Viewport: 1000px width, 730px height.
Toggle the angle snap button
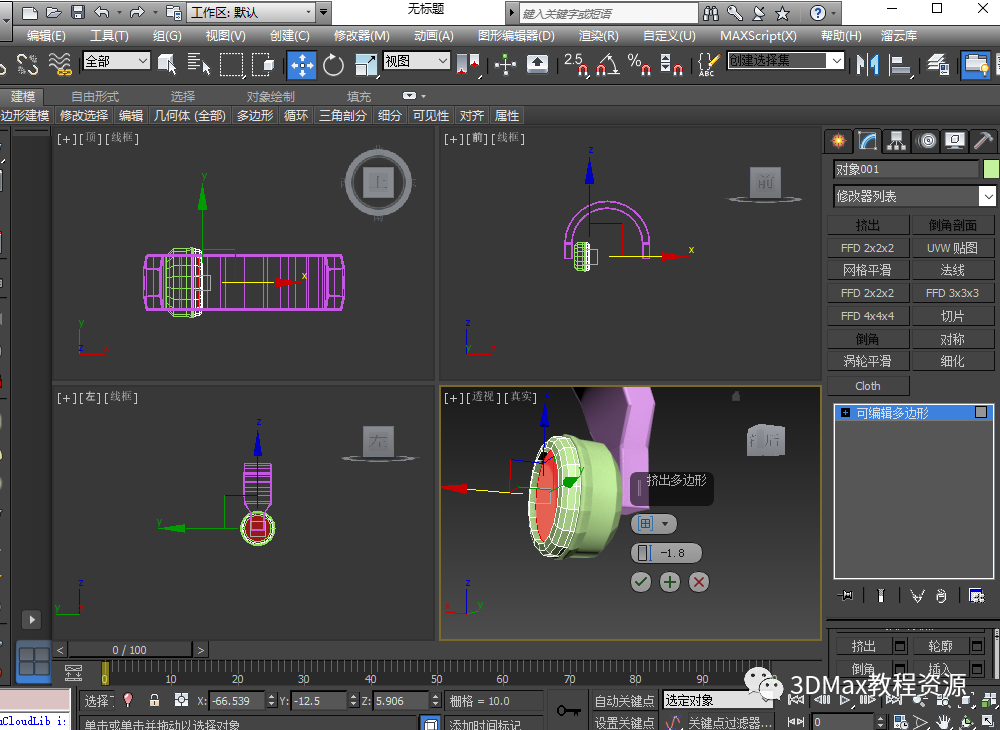click(x=606, y=65)
